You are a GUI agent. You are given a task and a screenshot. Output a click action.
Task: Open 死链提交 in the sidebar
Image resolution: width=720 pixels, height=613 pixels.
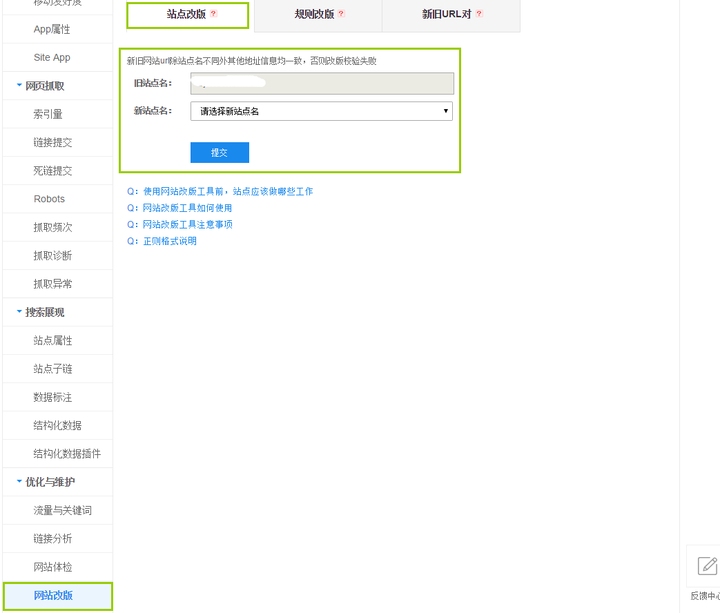(52, 171)
